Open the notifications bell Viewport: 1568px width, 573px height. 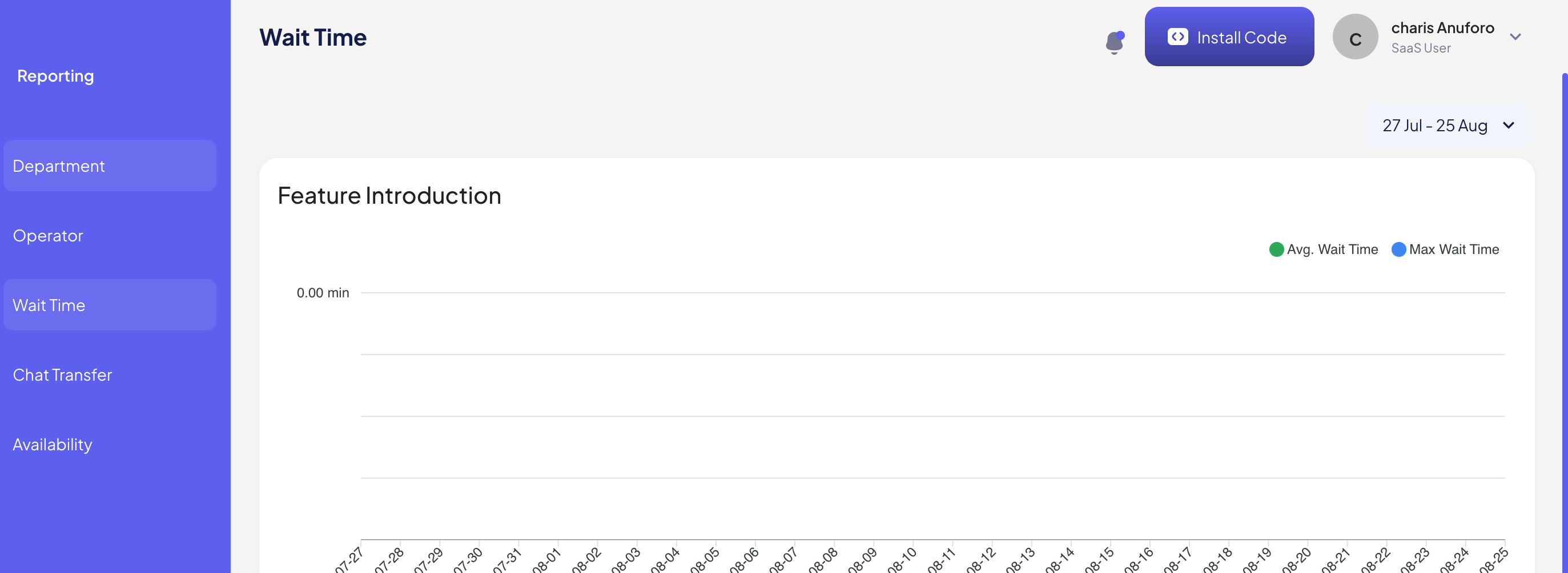(x=1114, y=42)
